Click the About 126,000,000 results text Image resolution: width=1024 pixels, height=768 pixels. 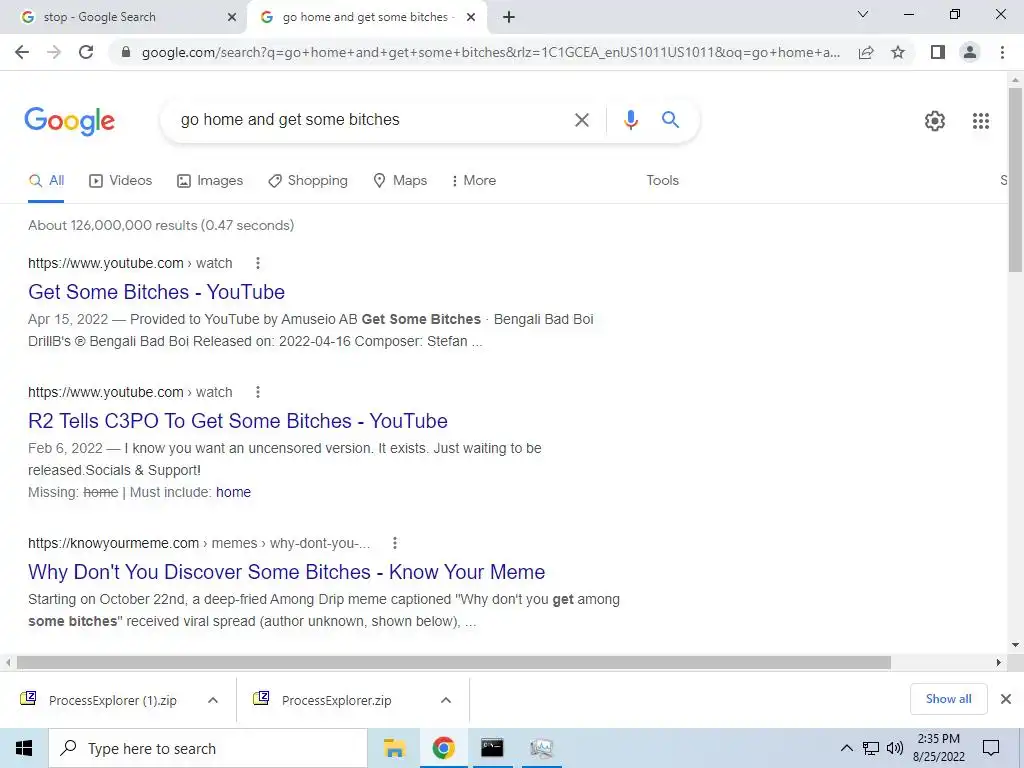point(161,225)
